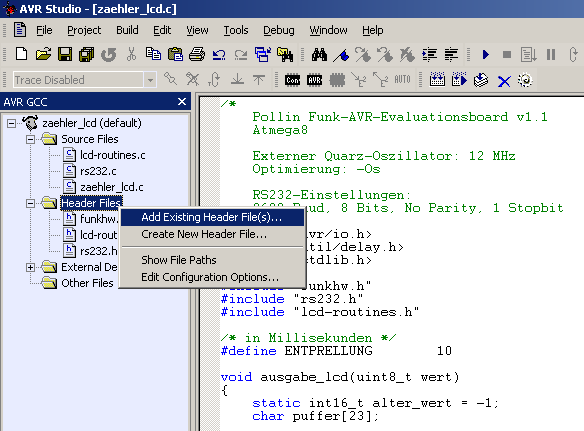Select the Source Files folder label
Viewport: 584px width, 431px height.
point(90,139)
